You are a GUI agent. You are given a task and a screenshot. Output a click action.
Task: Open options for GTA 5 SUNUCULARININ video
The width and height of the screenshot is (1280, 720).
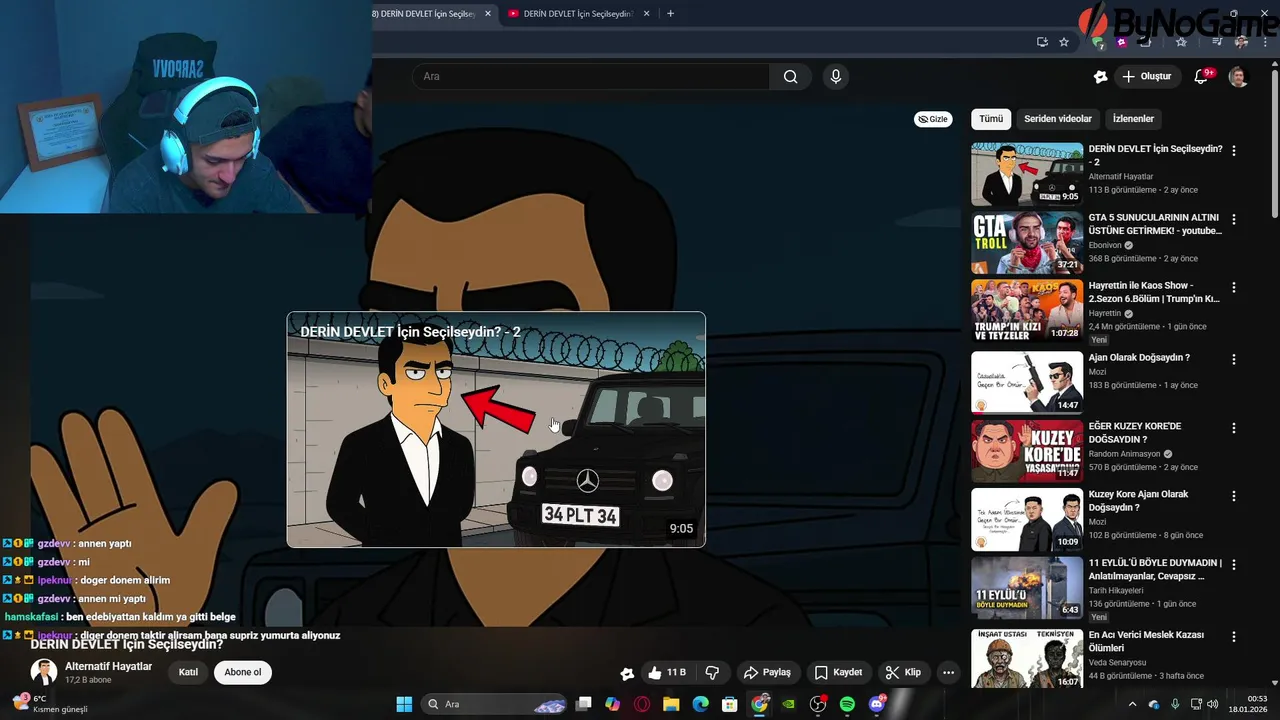(1234, 219)
